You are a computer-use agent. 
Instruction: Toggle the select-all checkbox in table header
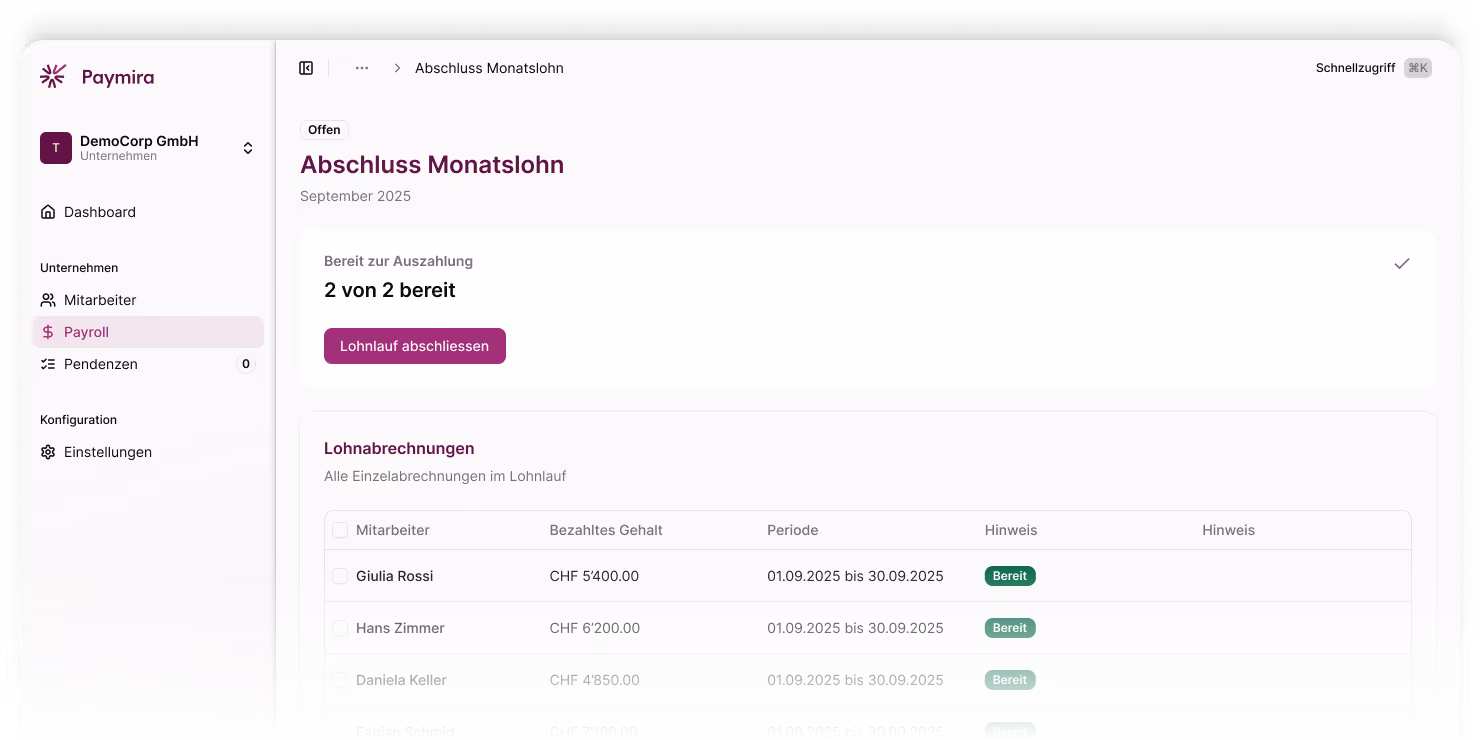pyautogui.click(x=340, y=530)
